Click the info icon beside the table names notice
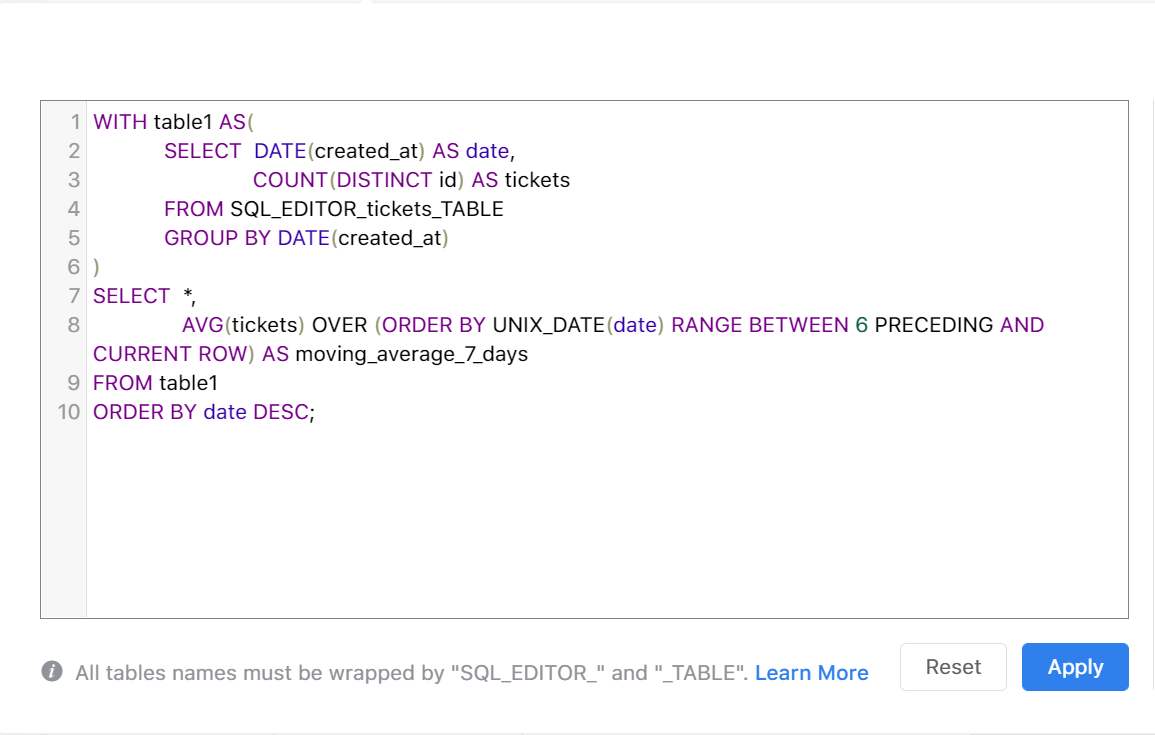Screen dimensions: 1155x735 [x=52, y=671]
